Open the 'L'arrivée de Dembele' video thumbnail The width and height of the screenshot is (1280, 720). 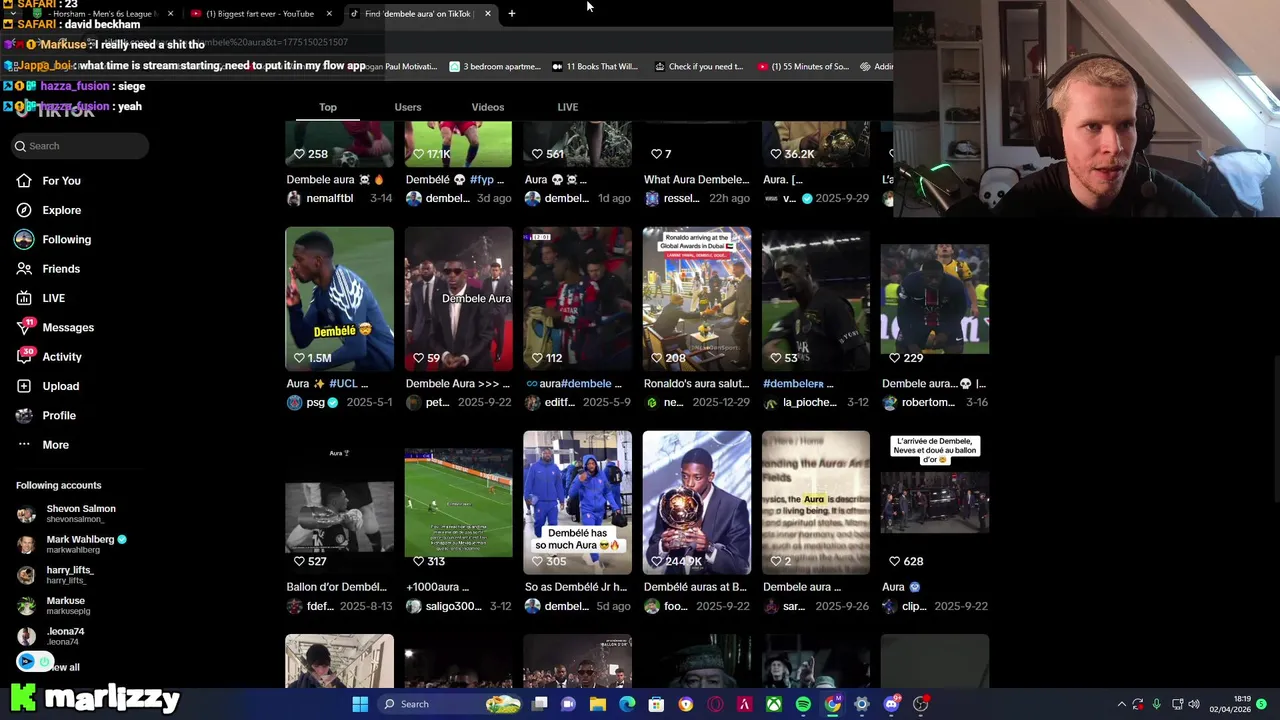point(934,503)
